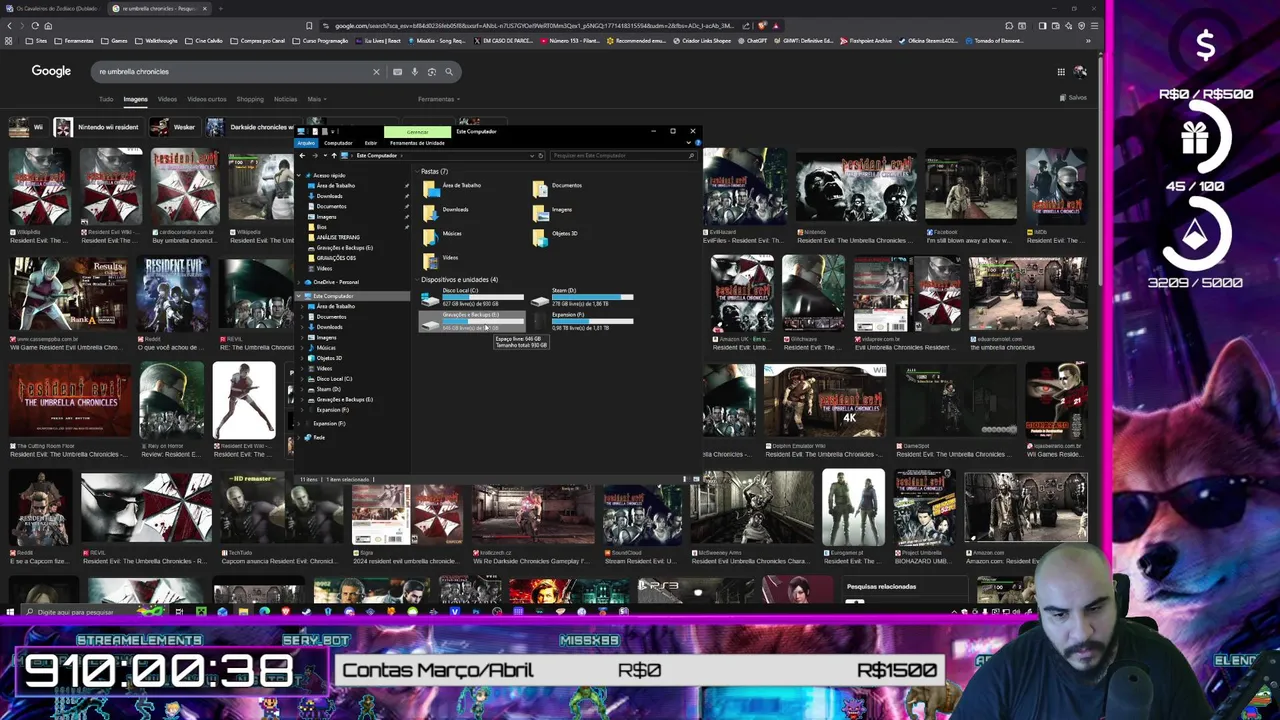Open the Google account avatar menu
Screen dimensions: 1280x720
pos(1080,72)
